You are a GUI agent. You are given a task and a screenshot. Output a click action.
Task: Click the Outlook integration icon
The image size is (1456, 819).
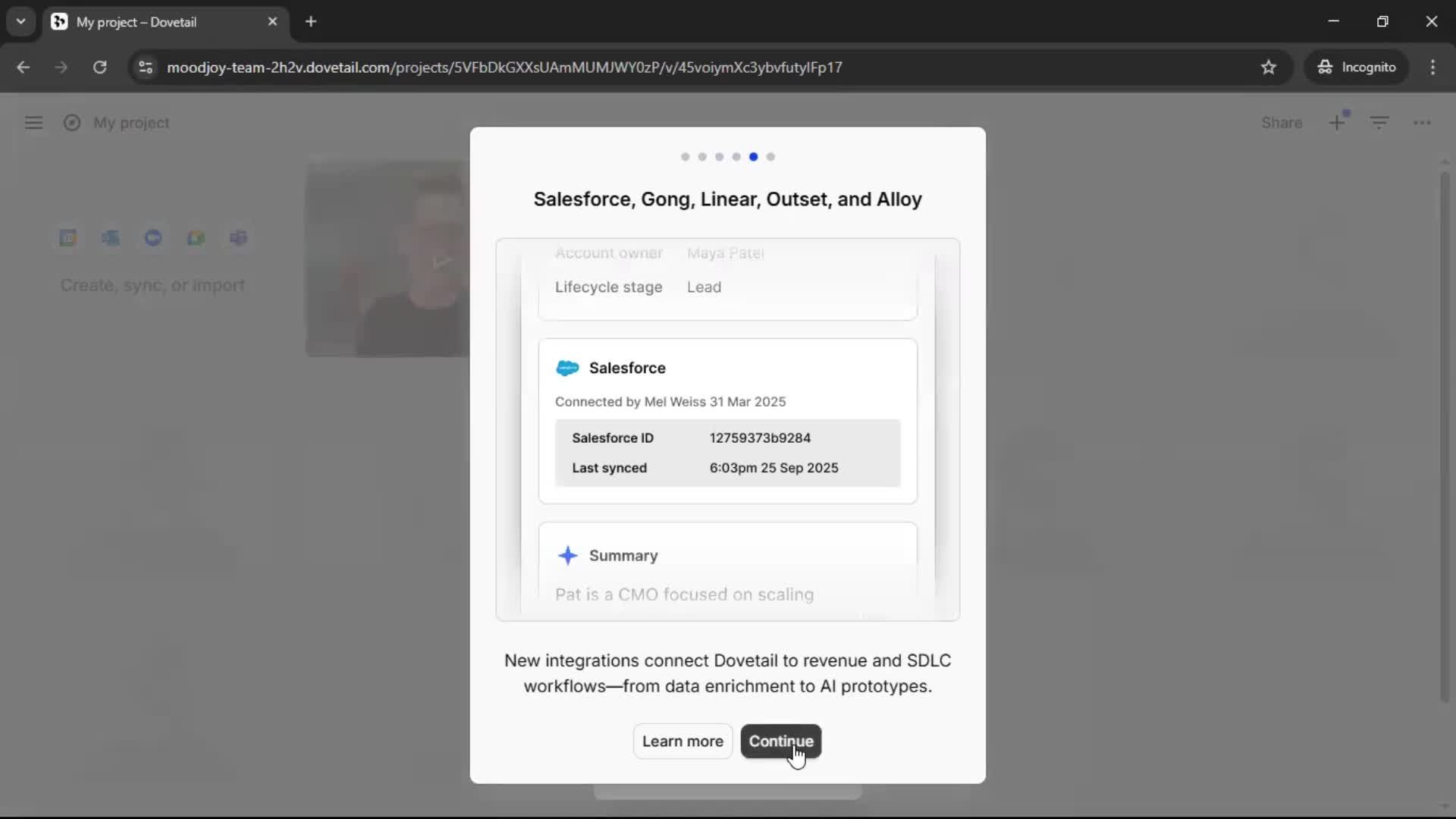point(111,238)
